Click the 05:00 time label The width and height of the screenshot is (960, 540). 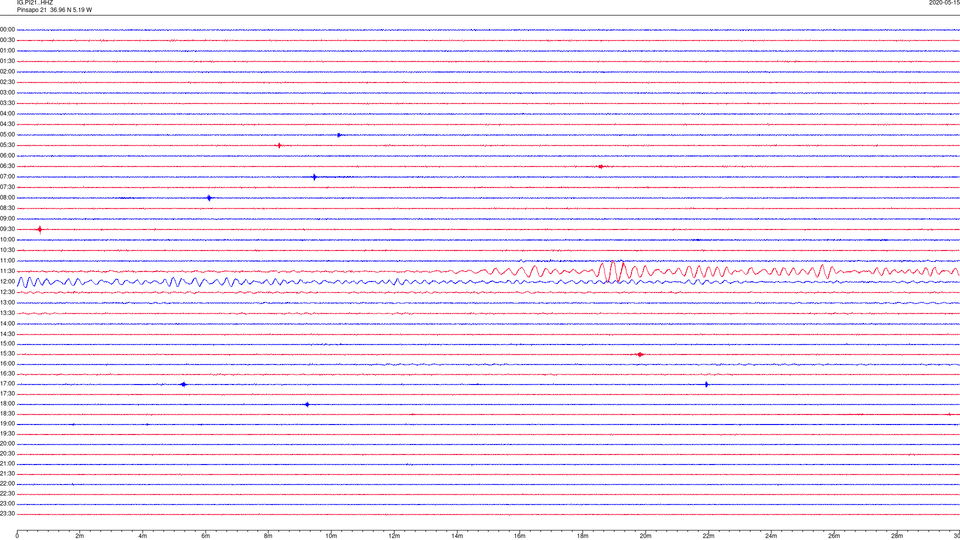pos(7,135)
